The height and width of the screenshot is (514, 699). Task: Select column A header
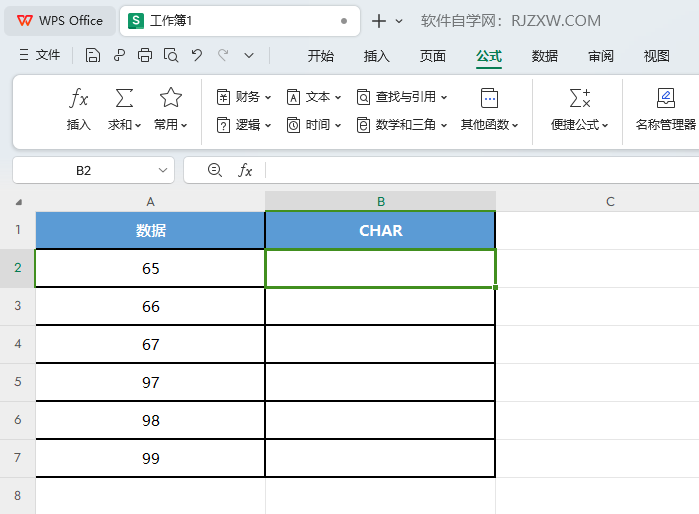tap(150, 201)
